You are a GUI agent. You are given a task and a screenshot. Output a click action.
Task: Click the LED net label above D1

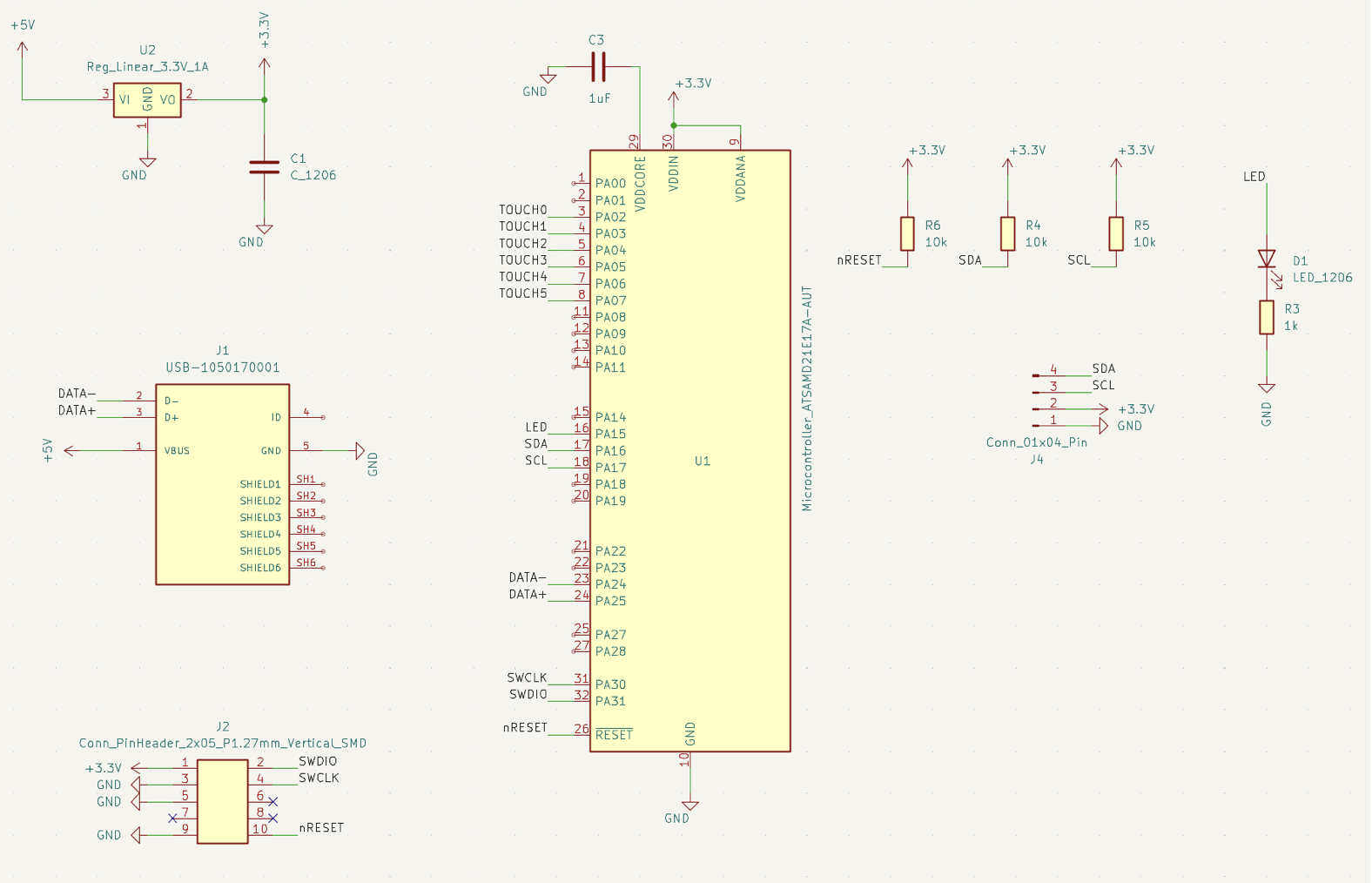[1254, 177]
